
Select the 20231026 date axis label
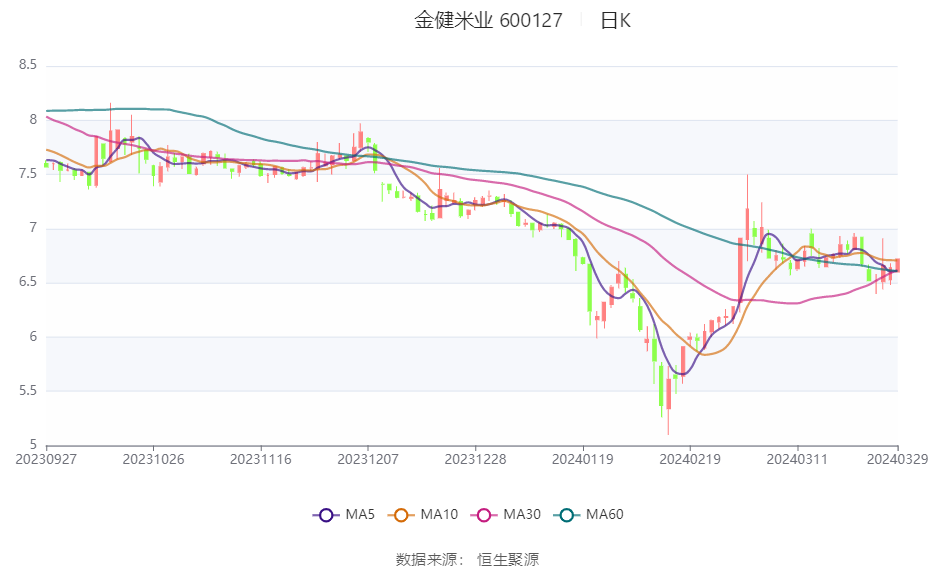[x=153, y=460]
